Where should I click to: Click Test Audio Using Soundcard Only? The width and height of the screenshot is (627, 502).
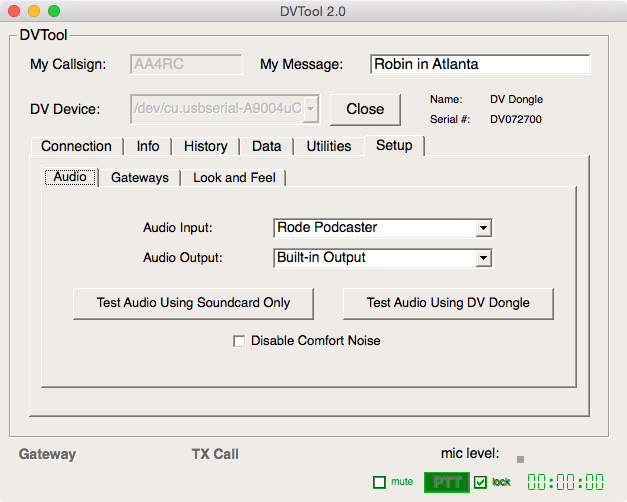(194, 303)
